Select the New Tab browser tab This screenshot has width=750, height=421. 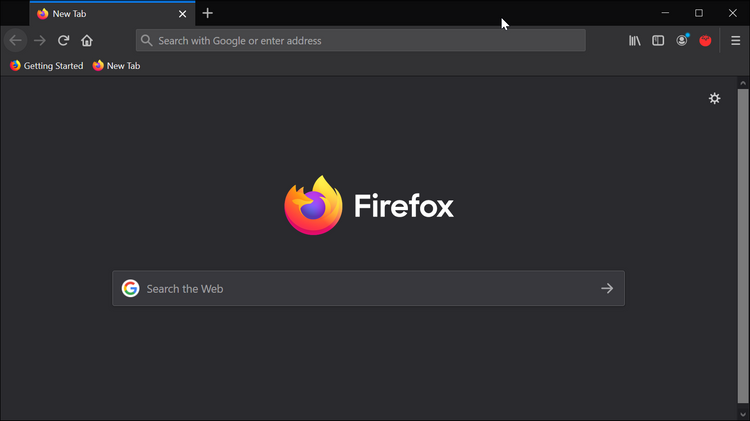[112, 13]
